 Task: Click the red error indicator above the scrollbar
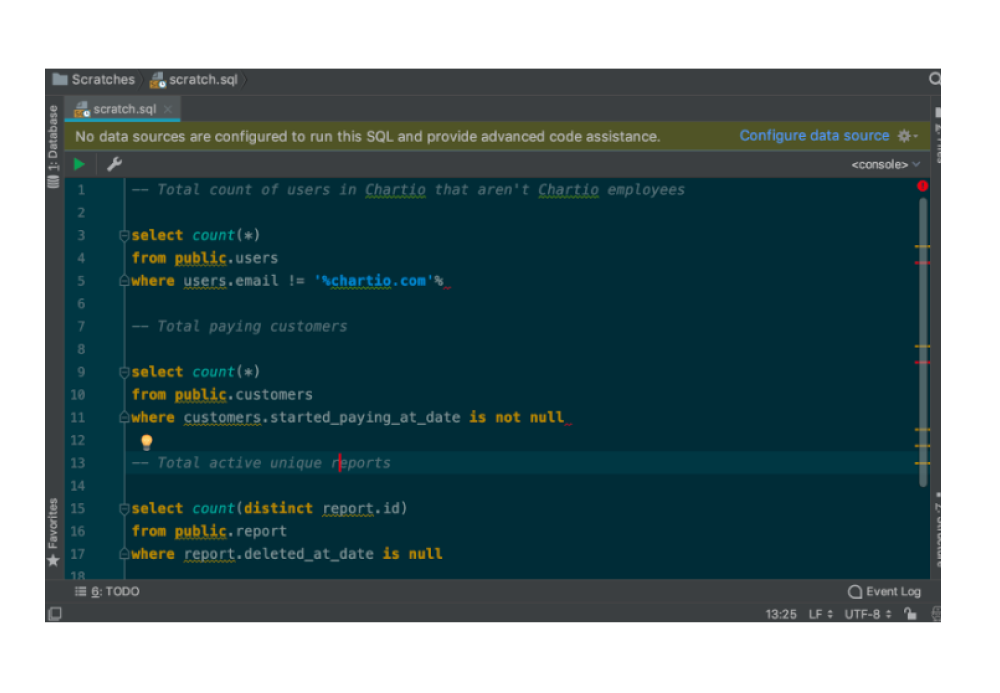[x=922, y=185]
